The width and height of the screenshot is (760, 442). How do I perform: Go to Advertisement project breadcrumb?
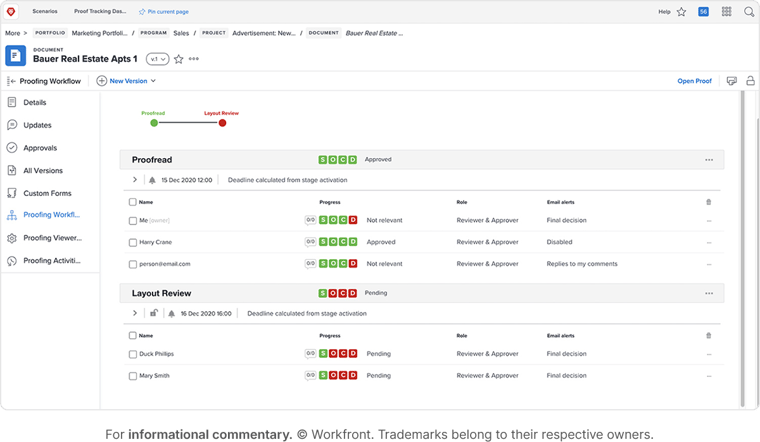[x=264, y=33]
